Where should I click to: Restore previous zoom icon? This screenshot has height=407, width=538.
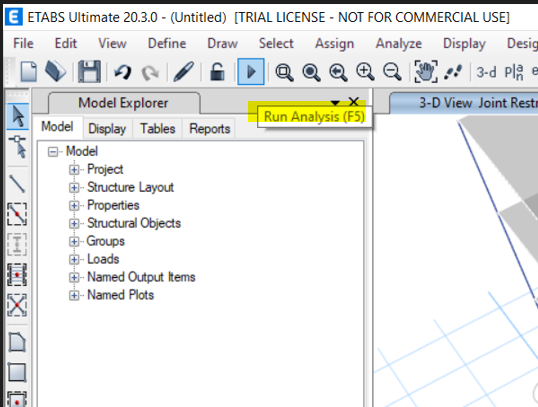pyautogui.click(x=338, y=72)
